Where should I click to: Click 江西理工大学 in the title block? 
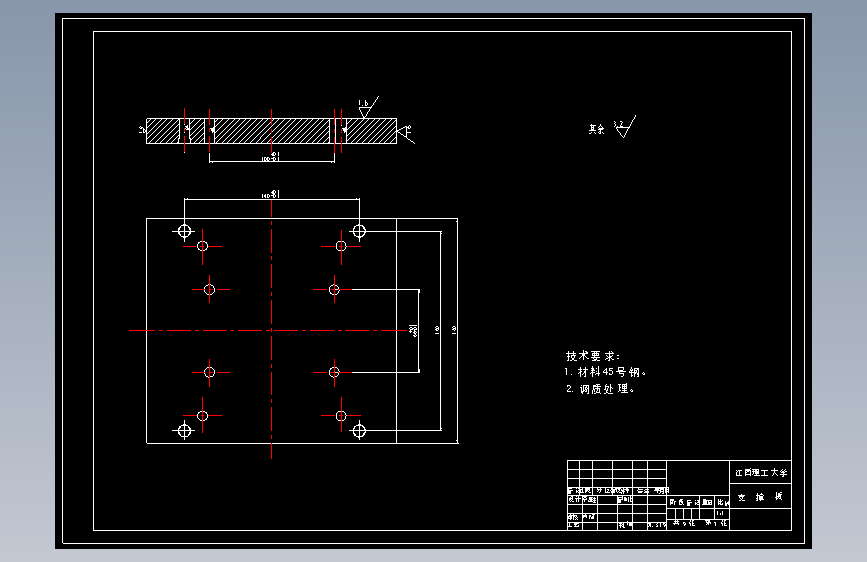[x=761, y=472]
